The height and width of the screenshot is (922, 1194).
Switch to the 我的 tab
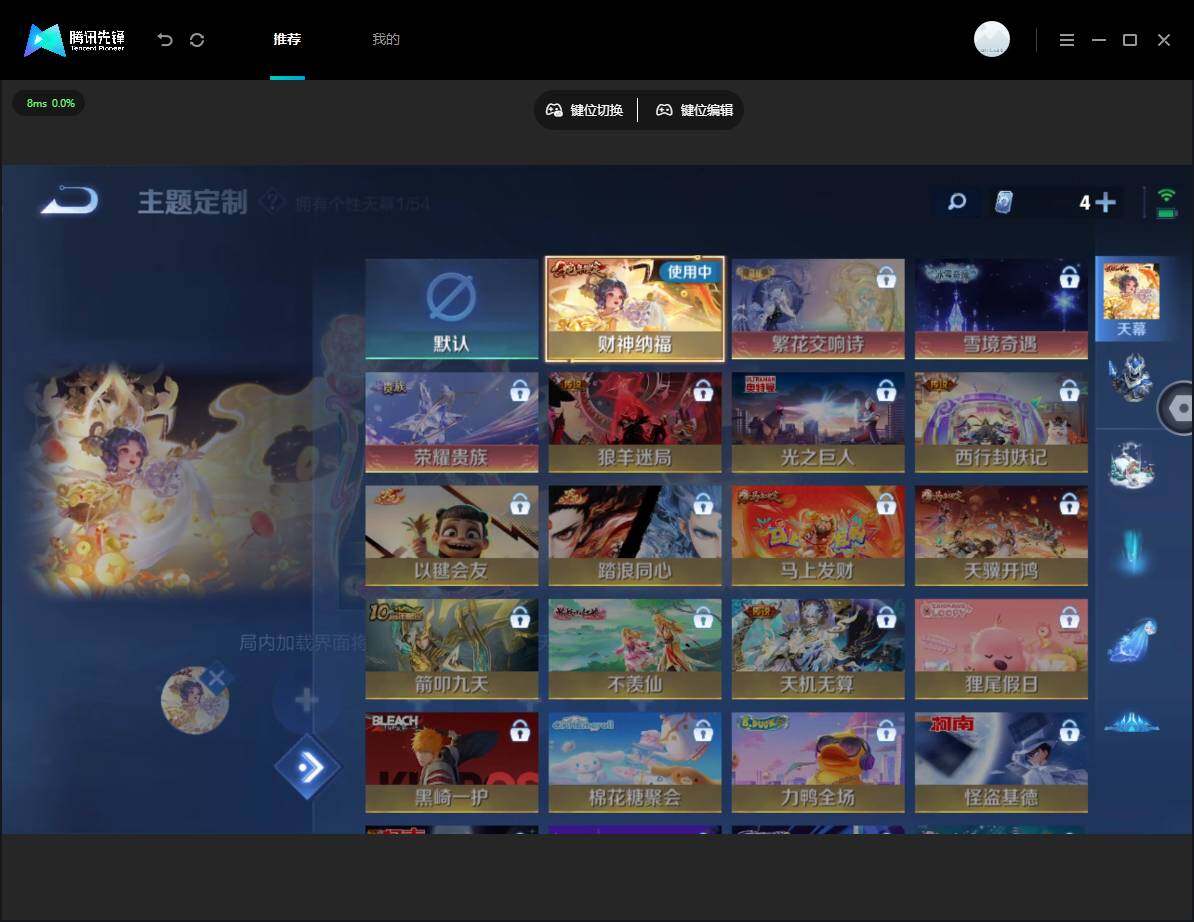click(385, 40)
